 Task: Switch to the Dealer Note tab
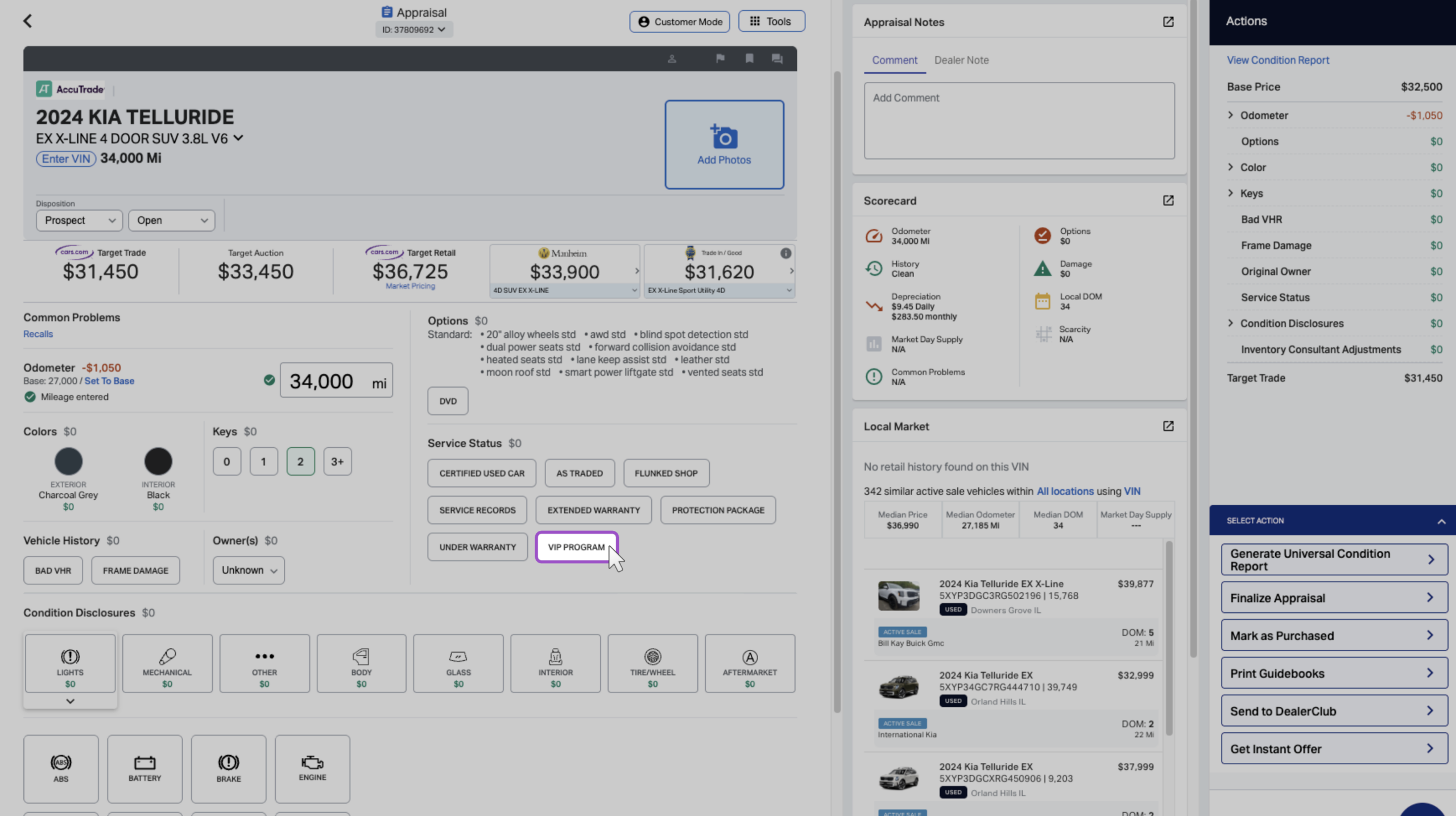click(961, 60)
